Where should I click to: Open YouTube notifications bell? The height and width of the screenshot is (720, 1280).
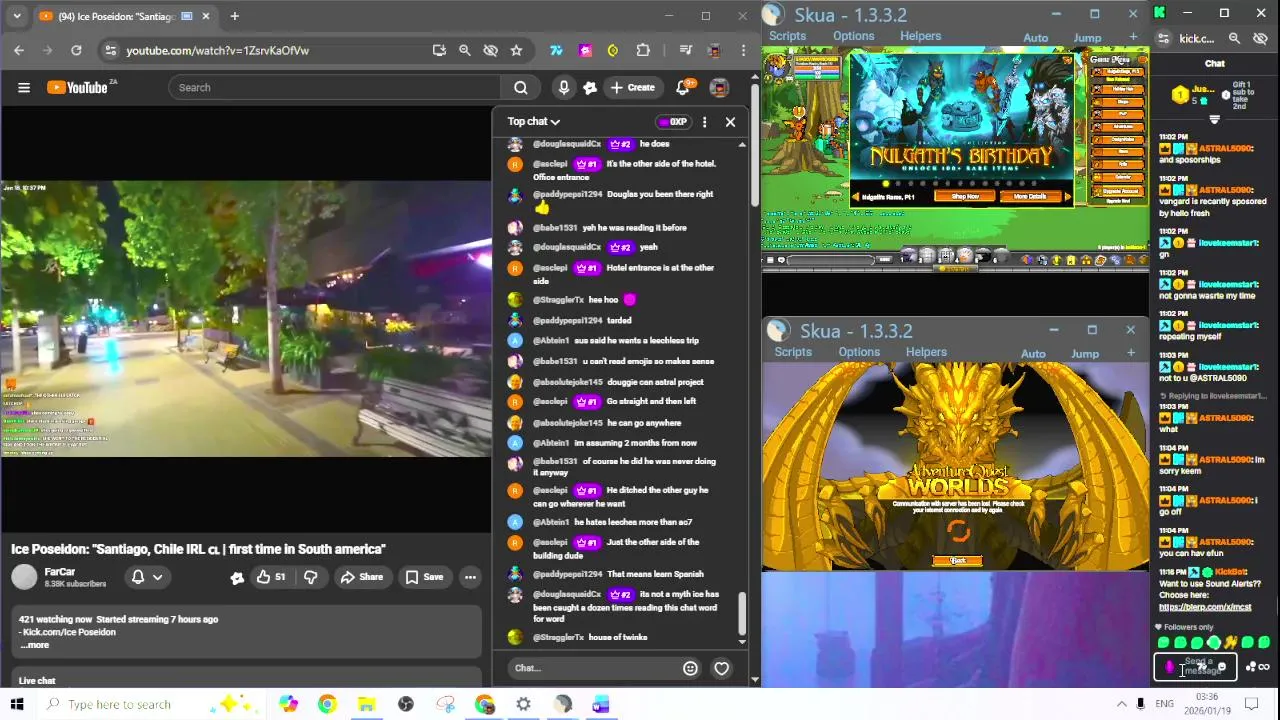click(682, 88)
